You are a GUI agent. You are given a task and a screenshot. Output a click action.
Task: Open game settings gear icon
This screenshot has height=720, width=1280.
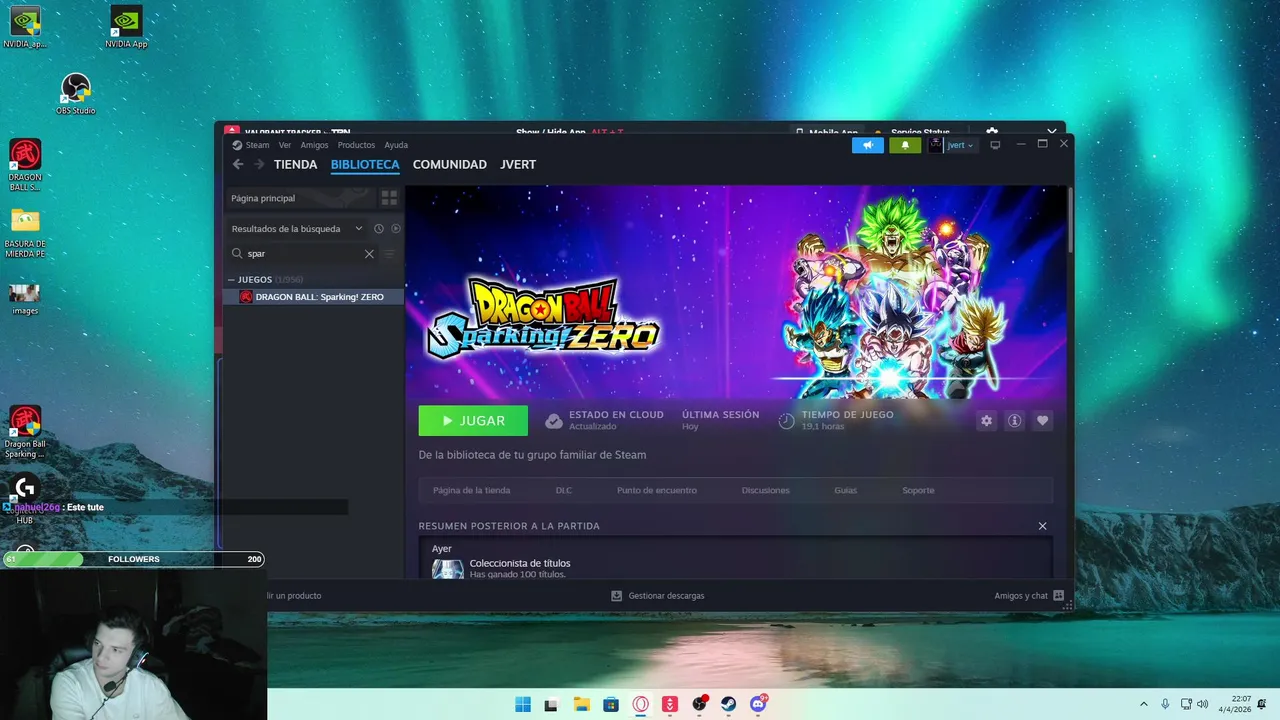pos(986,421)
